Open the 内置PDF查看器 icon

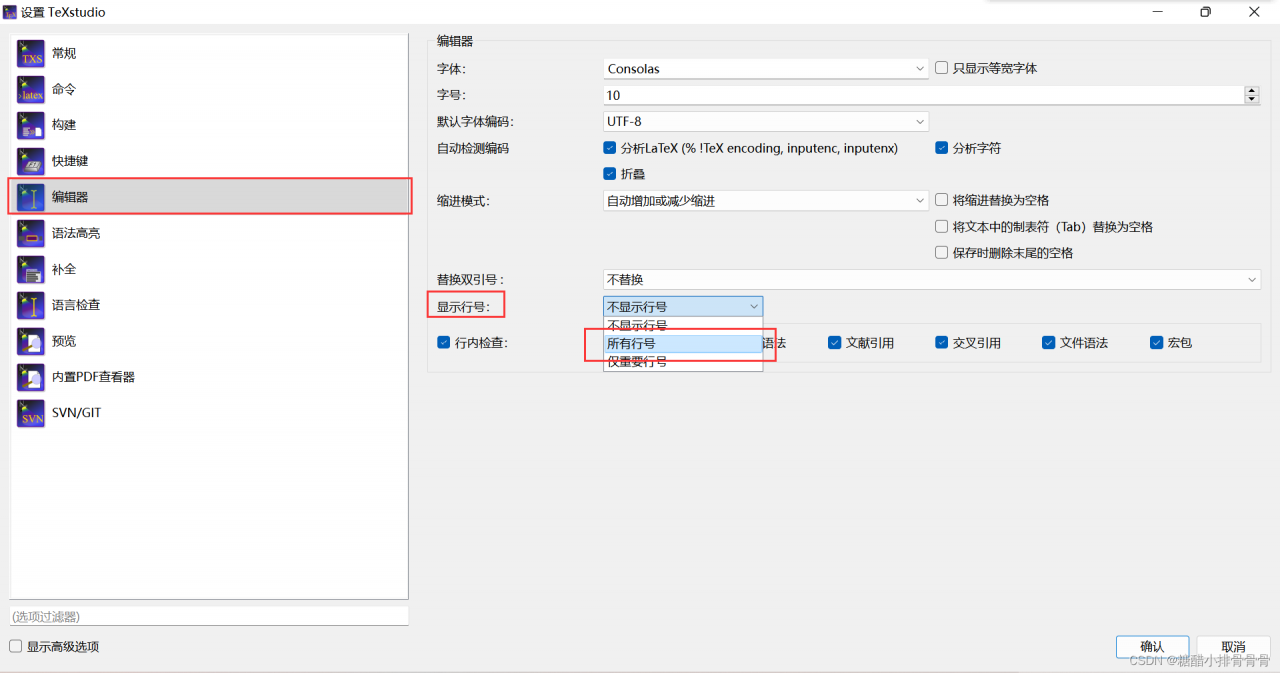tap(31, 378)
